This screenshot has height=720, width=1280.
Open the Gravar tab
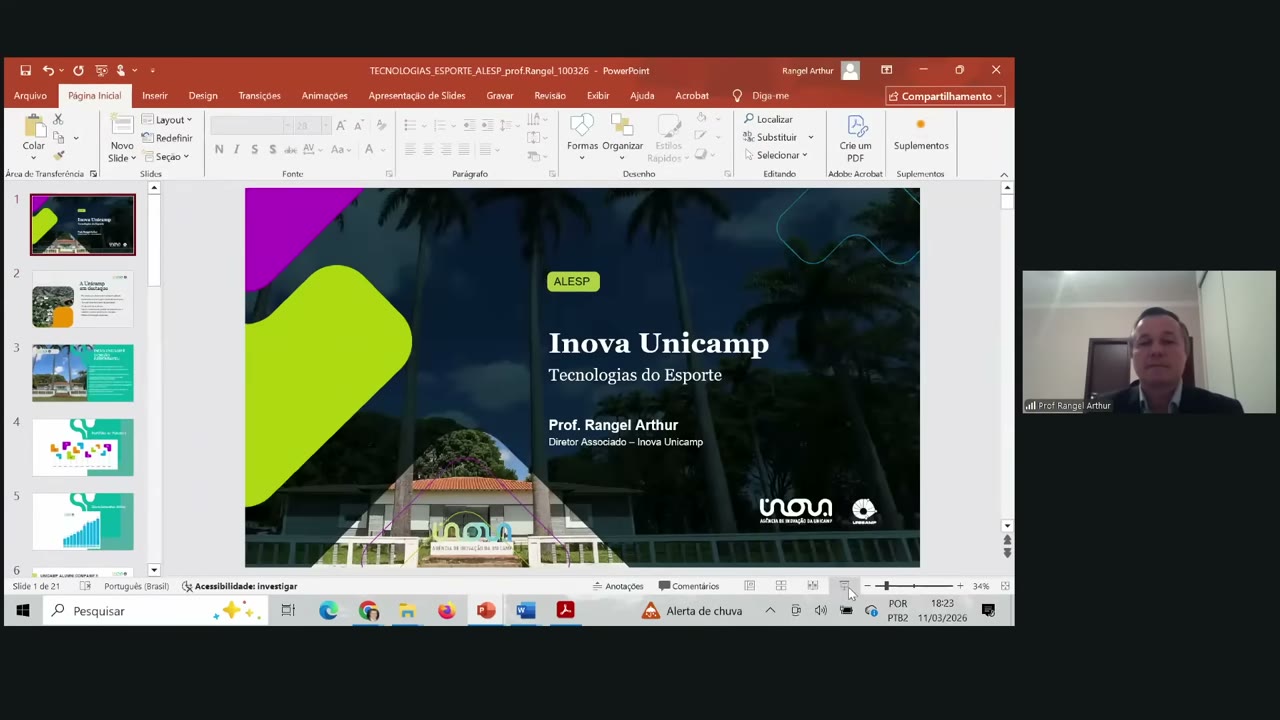pyautogui.click(x=500, y=96)
